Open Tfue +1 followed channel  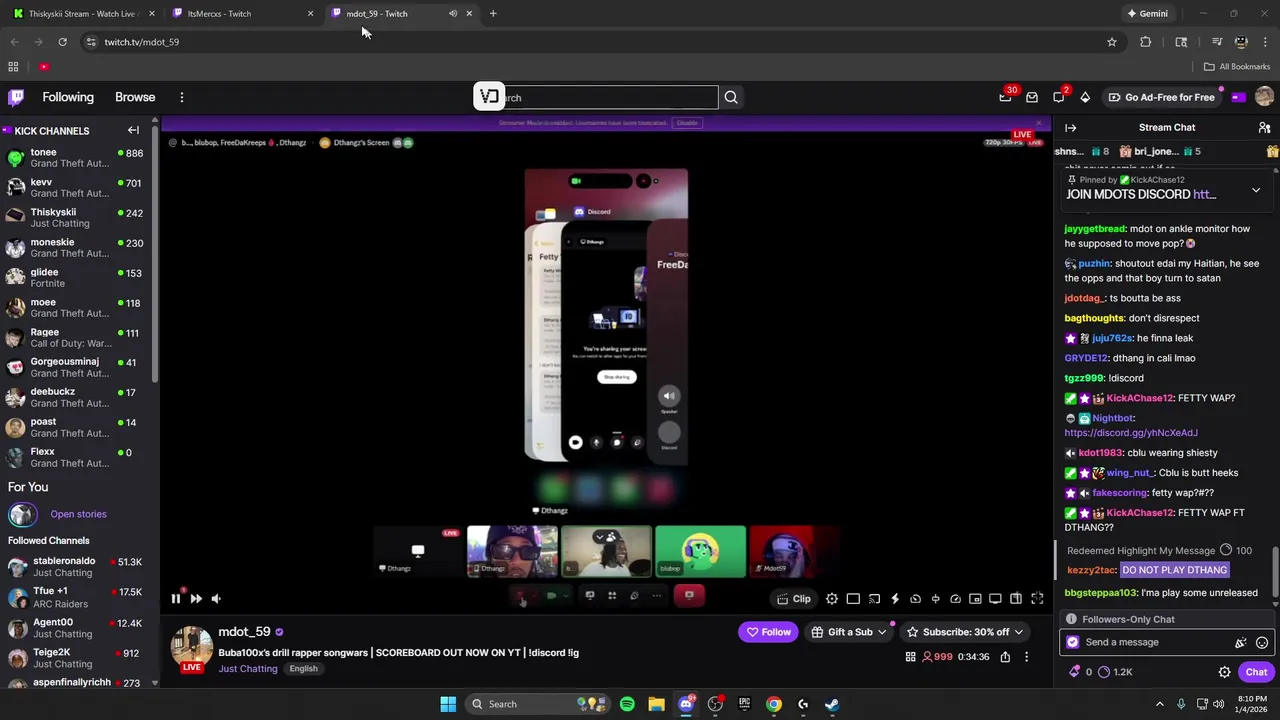(x=77, y=597)
